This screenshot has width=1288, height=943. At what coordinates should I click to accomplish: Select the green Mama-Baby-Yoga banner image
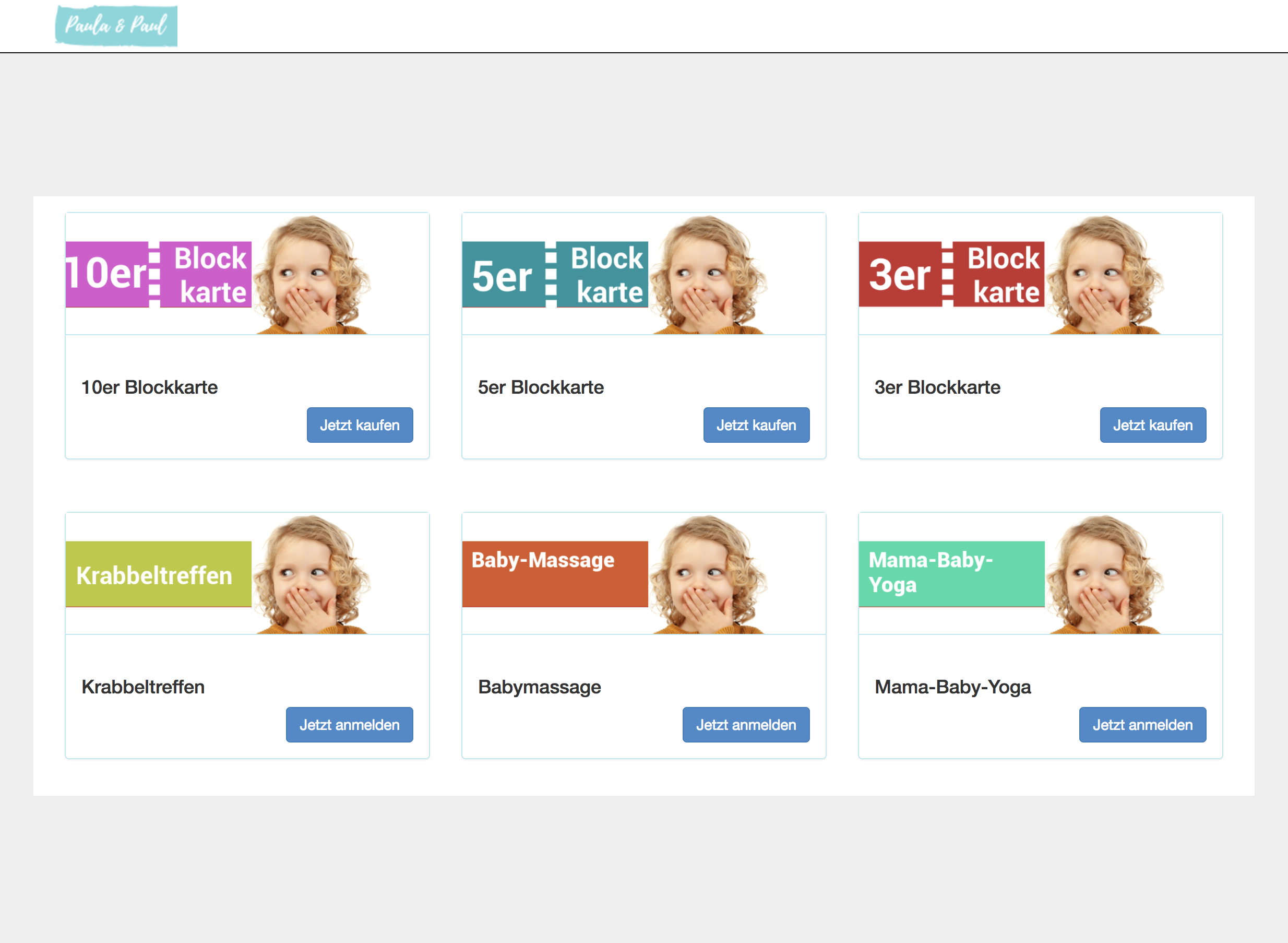(x=951, y=574)
